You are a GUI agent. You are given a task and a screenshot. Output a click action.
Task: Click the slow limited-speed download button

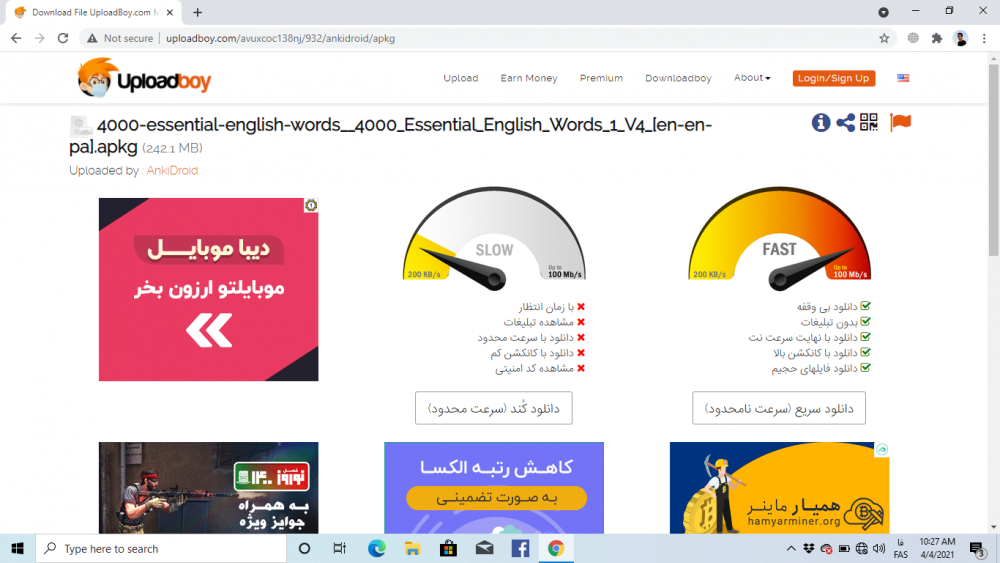pos(494,408)
